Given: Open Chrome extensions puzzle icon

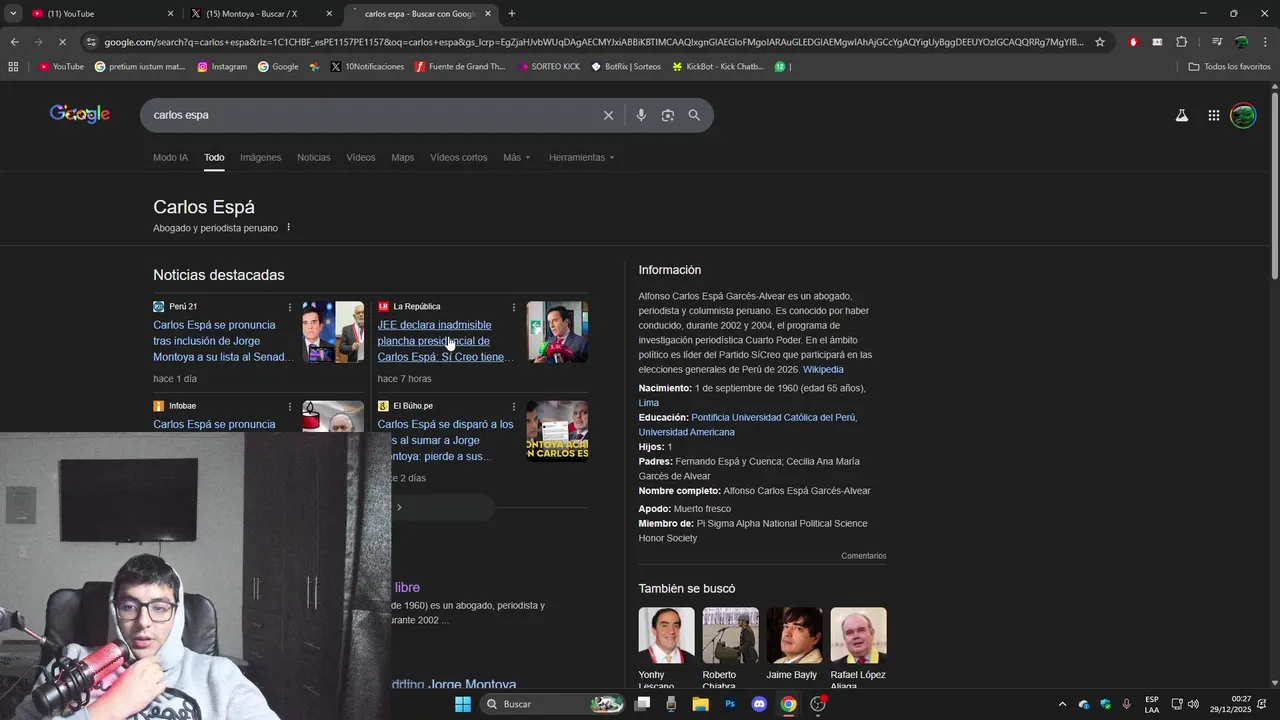Looking at the screenshot, I should 1182,42.
